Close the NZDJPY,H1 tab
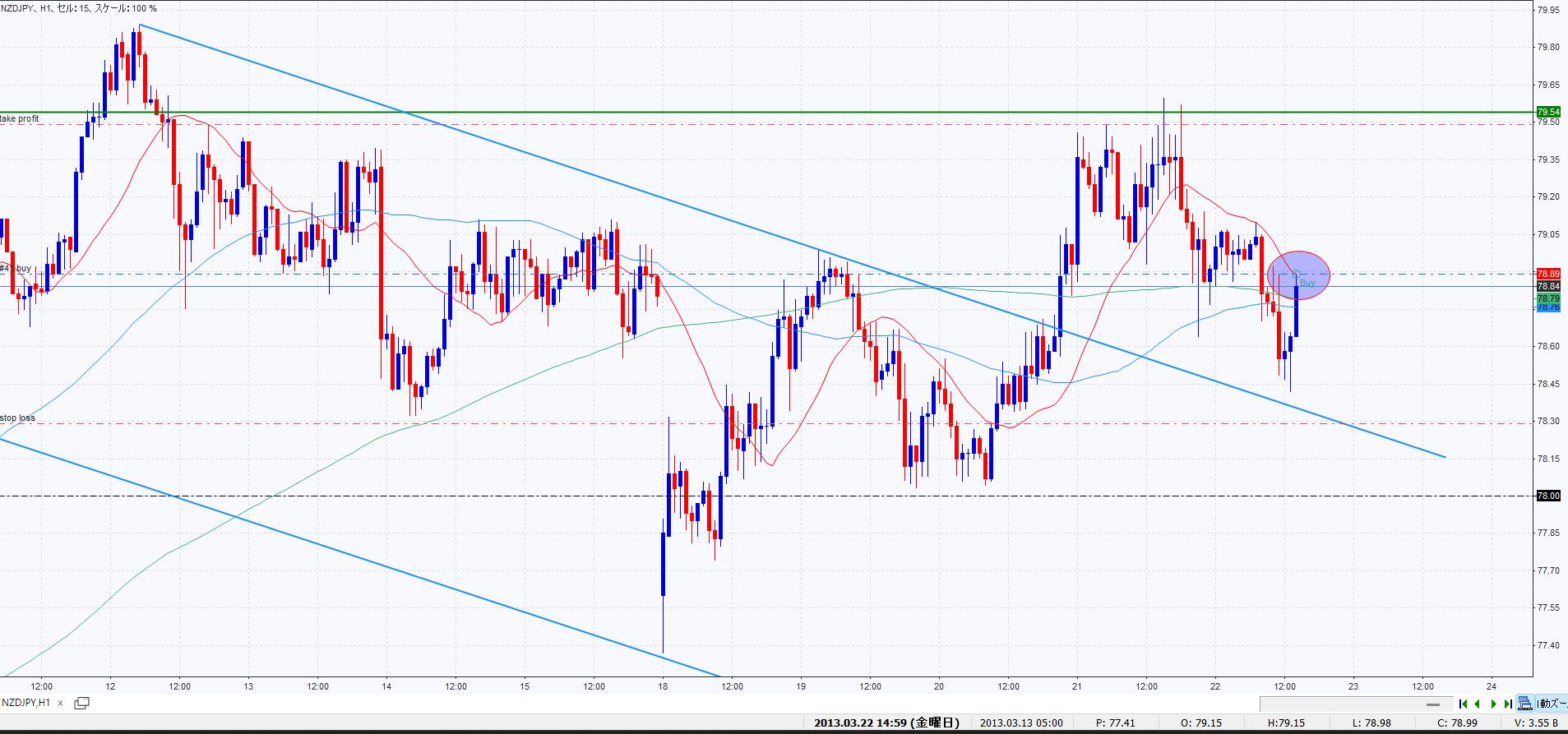 58,703
